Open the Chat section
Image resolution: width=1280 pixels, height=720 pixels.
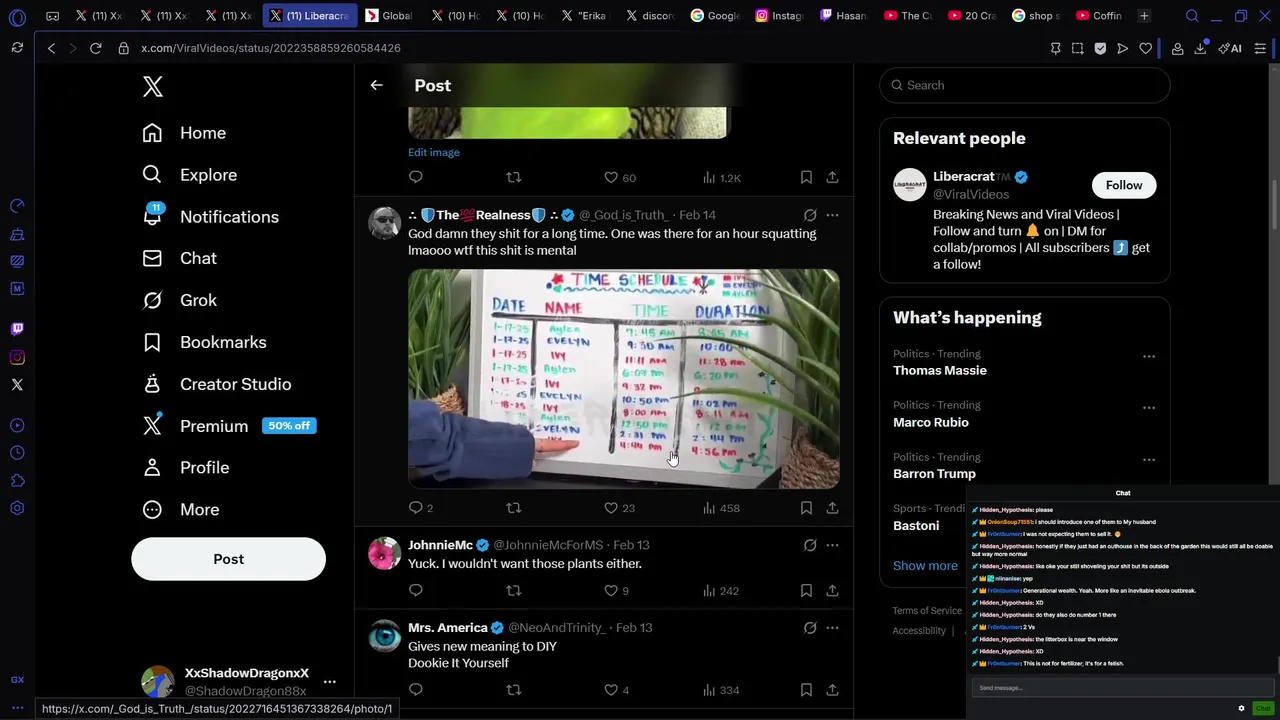pyautogui.click(x=180, y=258)
